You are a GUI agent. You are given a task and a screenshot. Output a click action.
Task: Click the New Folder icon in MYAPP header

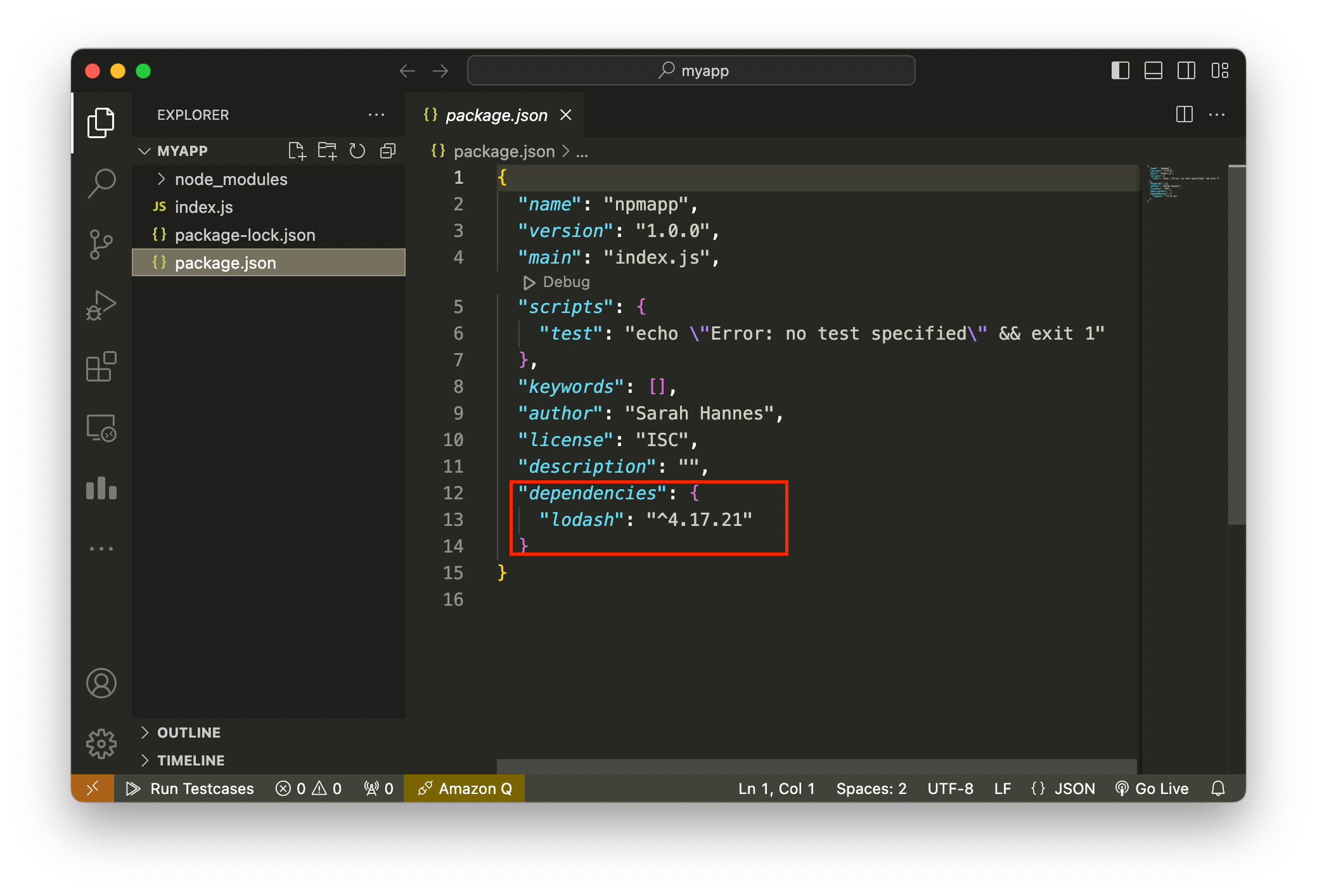pyautogui.click(x=327, y=151)
